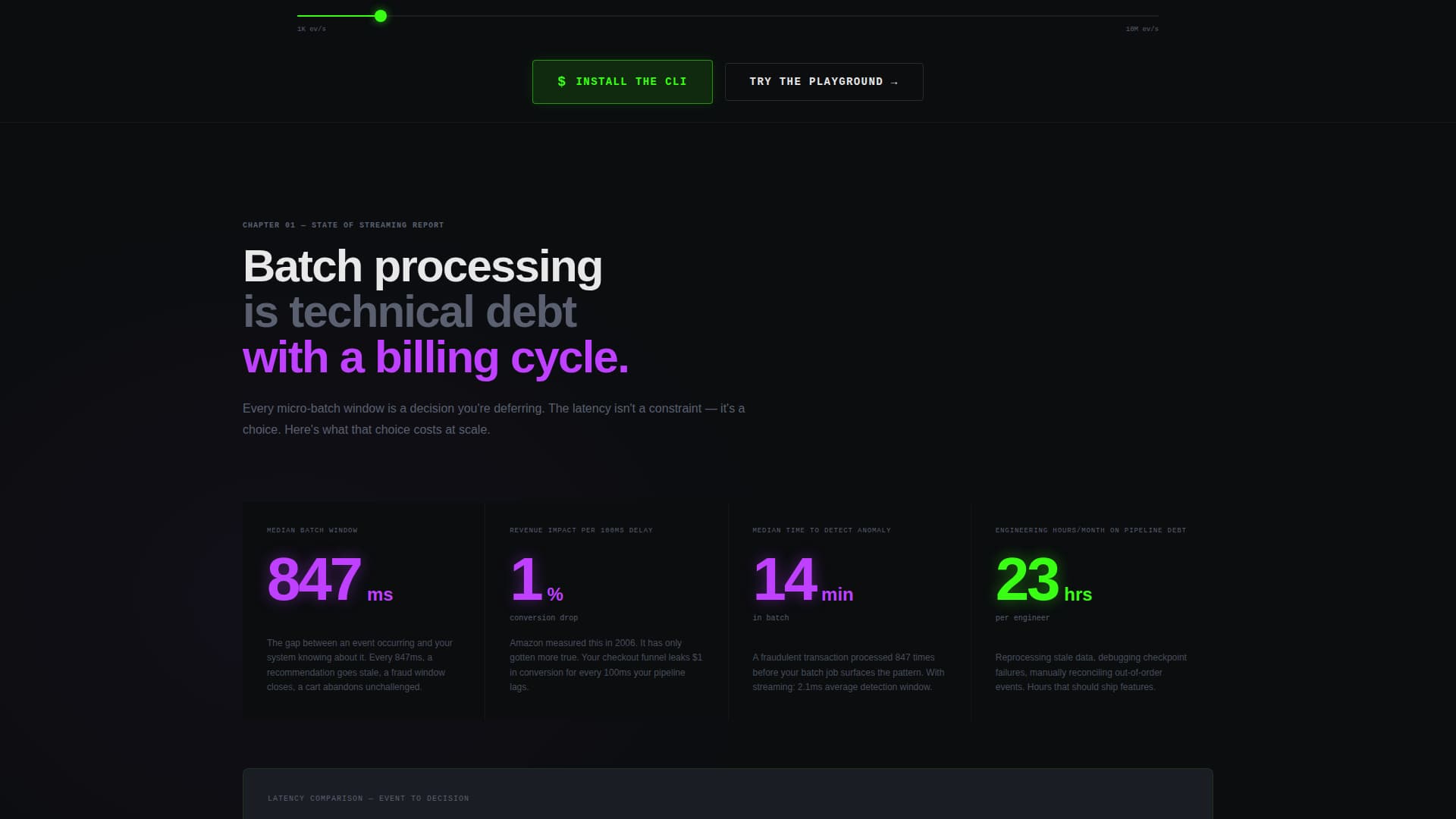The height and width of the screenshot is (819, 1456).
Task: Click the 'is technical debt' gray headline line
Action: [x=409, y=312]
